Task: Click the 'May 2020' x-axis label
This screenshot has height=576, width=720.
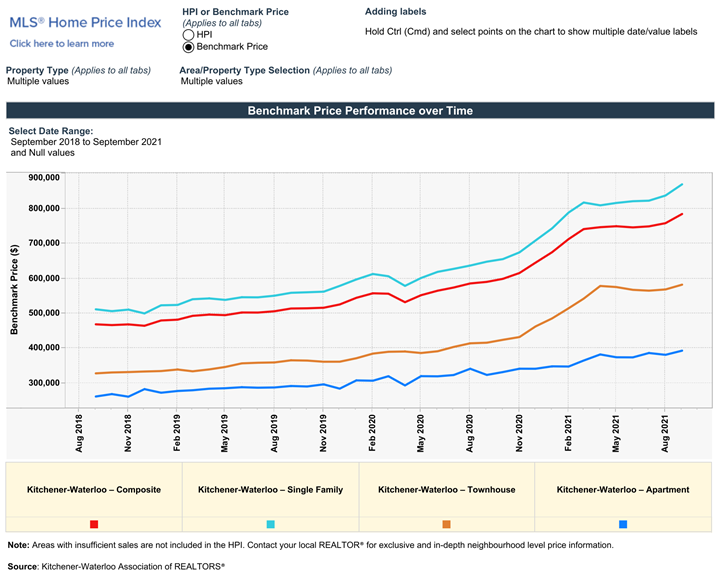Action: click(x=421, y=433)
